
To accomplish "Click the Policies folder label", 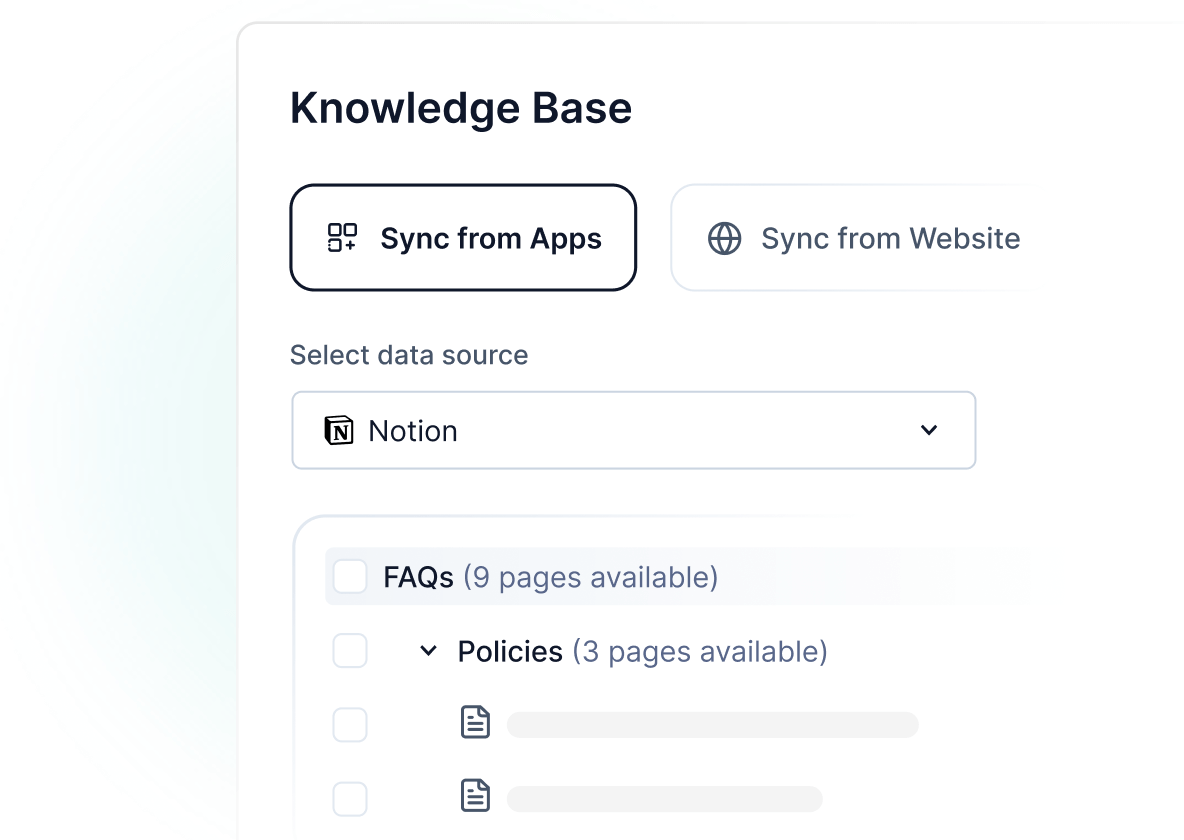I will [510, 651].
